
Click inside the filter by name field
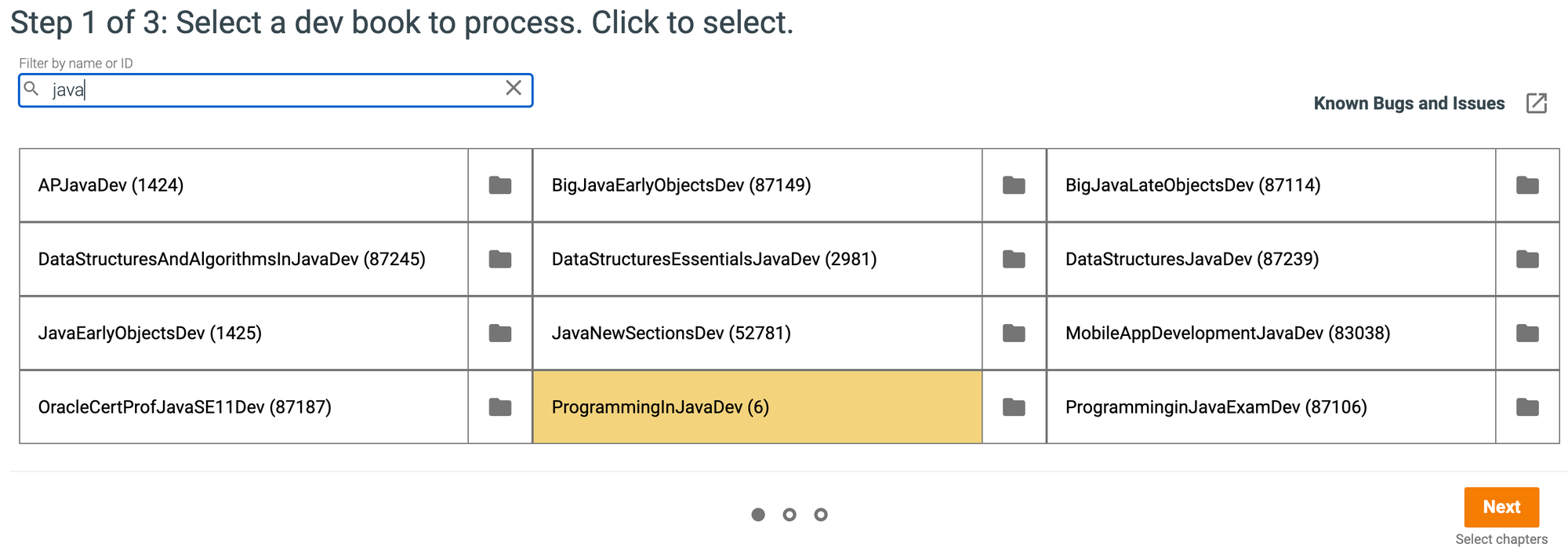(x=274, y=89)
